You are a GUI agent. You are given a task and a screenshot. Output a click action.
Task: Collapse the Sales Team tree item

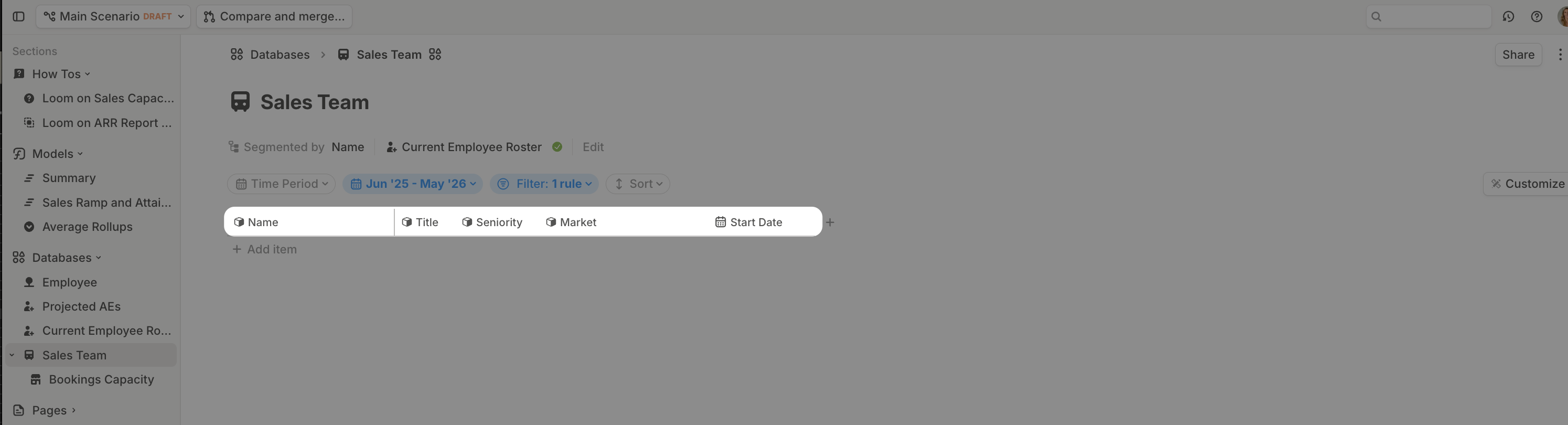[x=12, y=355]
